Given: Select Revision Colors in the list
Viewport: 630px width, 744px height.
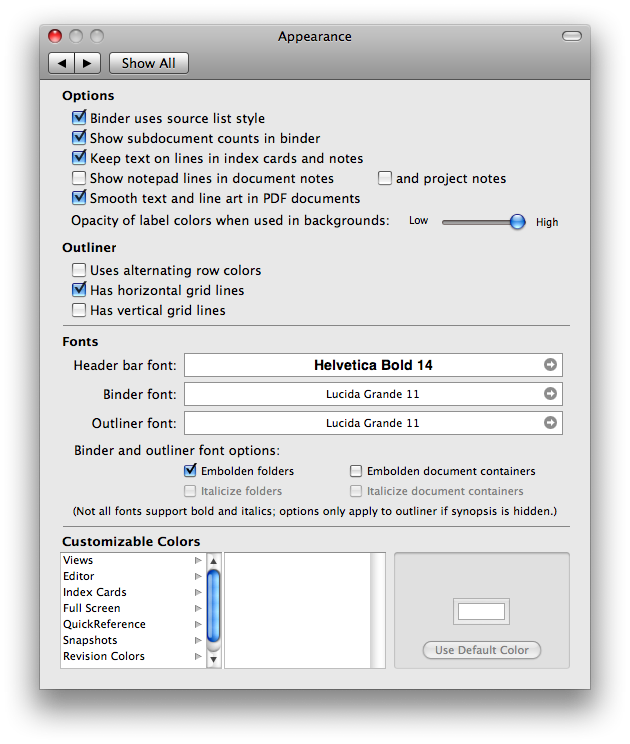Looking at the screenshot, I should (x=104, y=656).
